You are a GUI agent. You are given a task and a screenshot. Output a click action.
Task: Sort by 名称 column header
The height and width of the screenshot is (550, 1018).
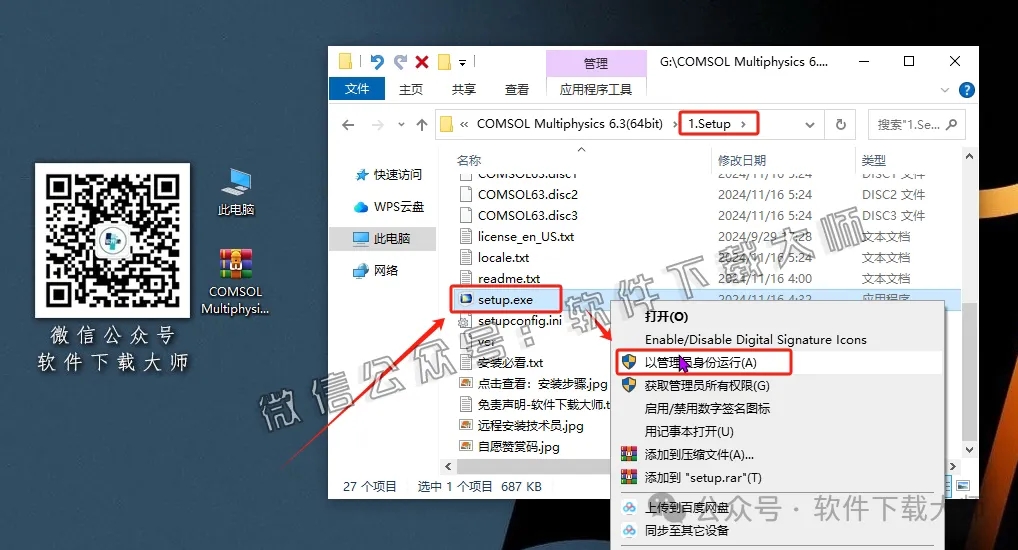[x=469, y=160]
